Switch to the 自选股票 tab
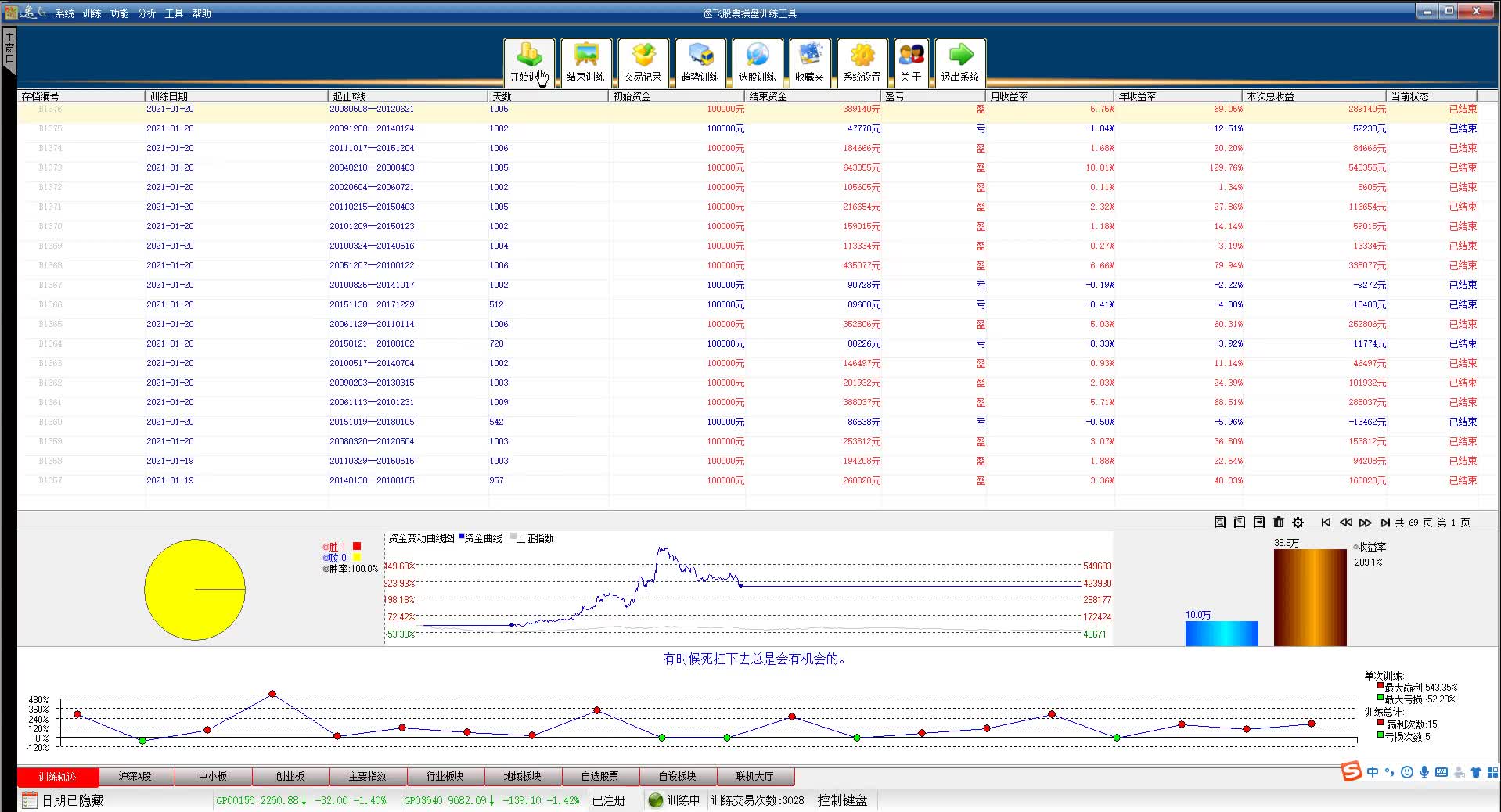The height and width of the screenshot is (812, 1501). (600, 777)
